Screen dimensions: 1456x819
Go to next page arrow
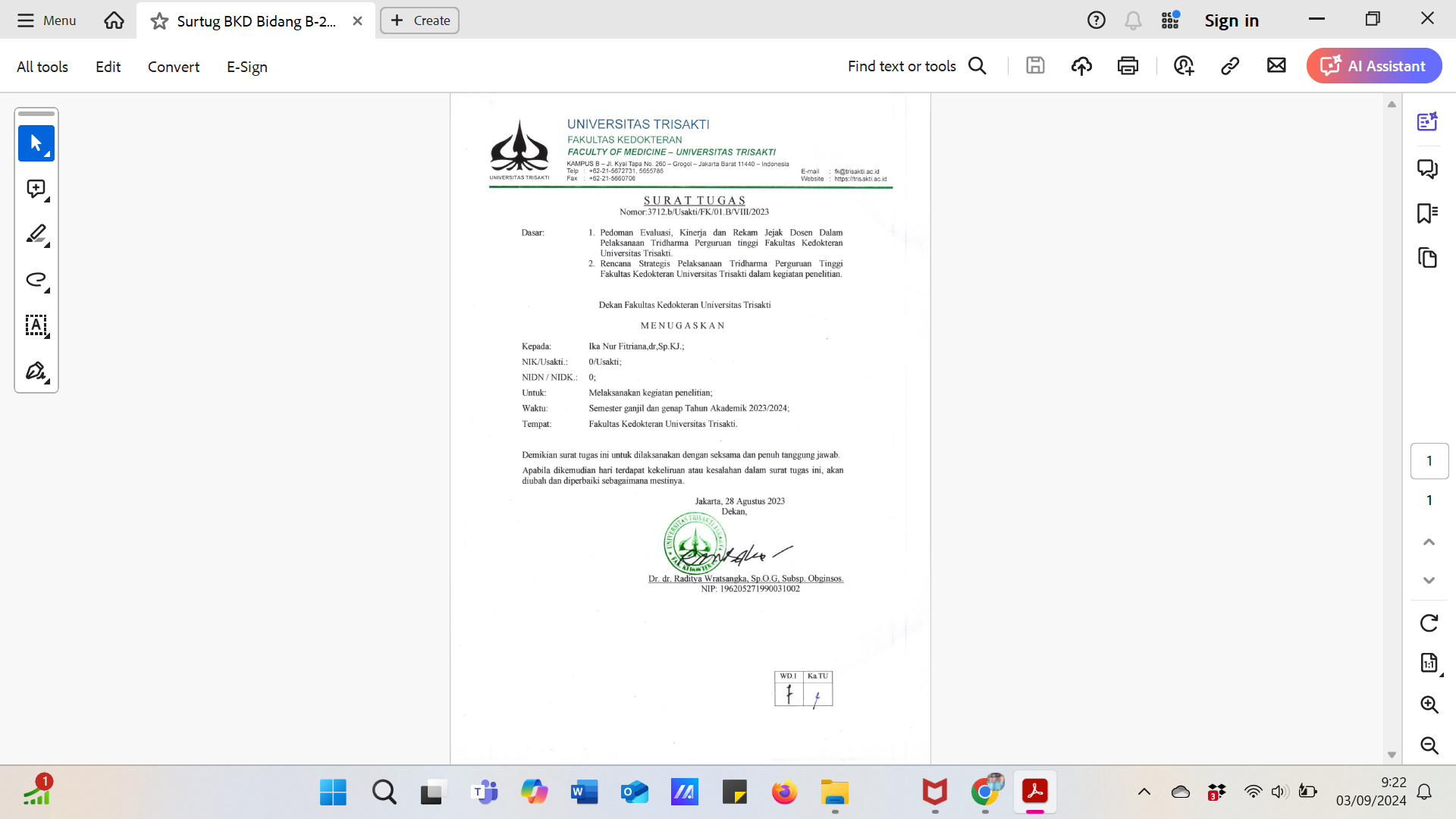point(1429,580)
